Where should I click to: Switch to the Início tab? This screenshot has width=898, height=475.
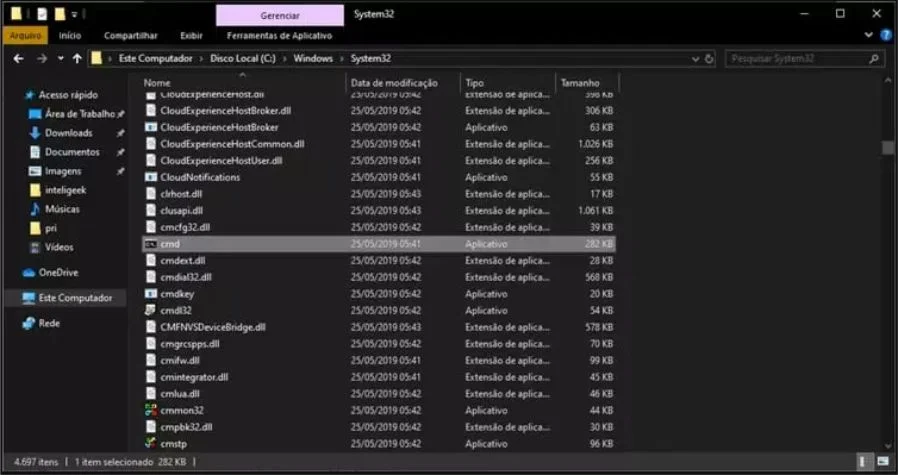[70, 36]
